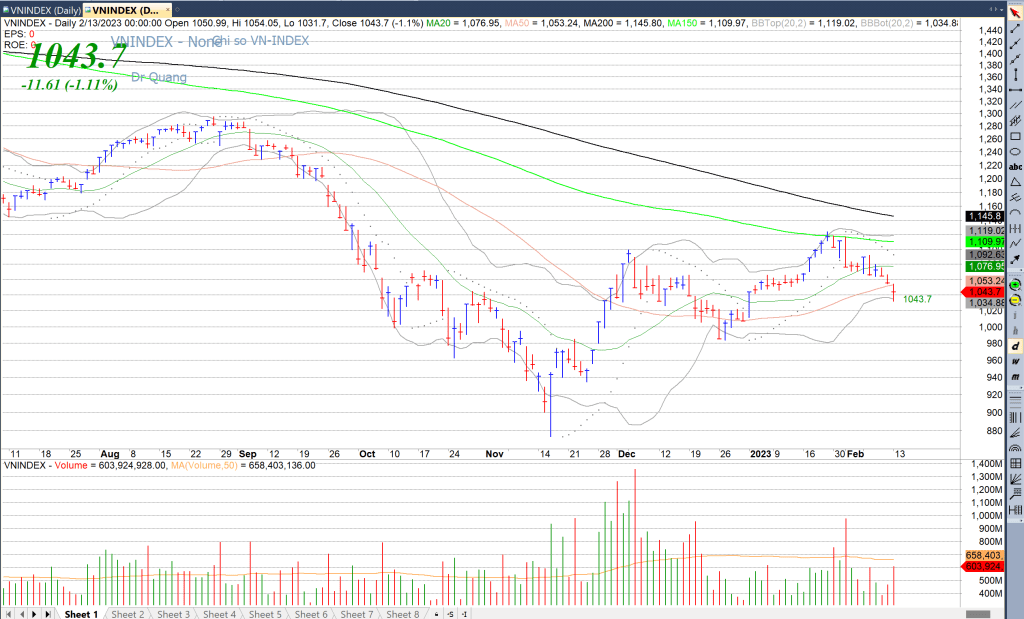
Task: Go to first sheet with navigation arrow
Action: 9,613
